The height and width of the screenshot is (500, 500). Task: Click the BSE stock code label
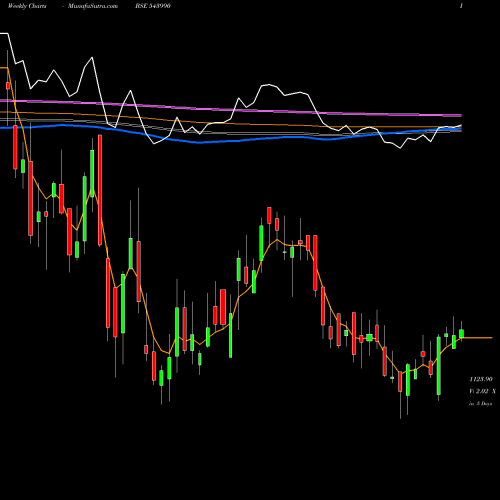(153, 6)
